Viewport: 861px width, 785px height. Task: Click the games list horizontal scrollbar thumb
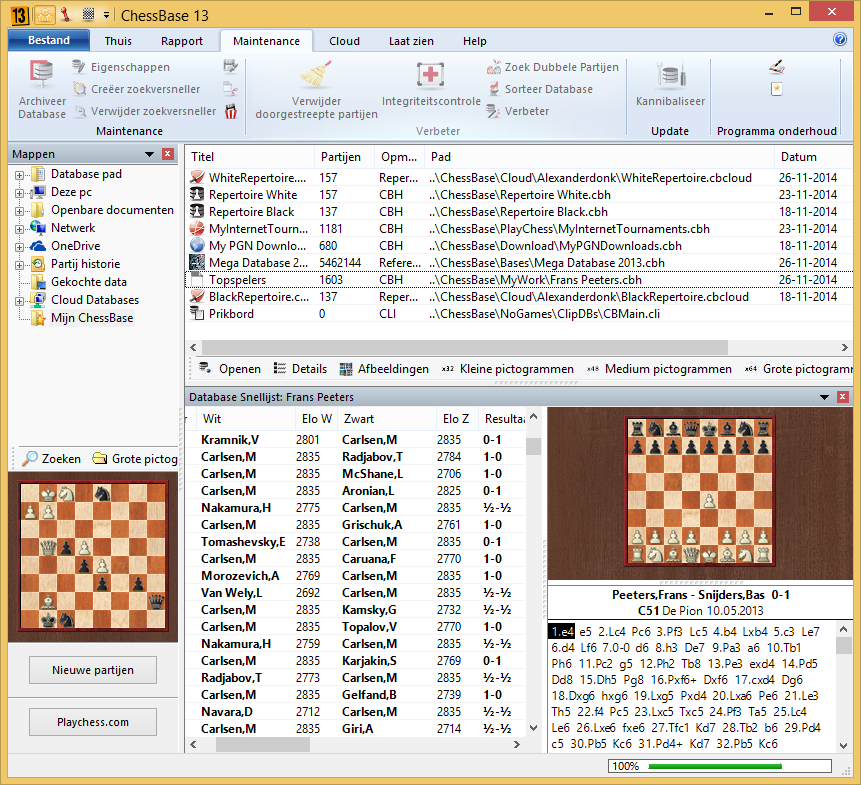(x=262, y=744)
